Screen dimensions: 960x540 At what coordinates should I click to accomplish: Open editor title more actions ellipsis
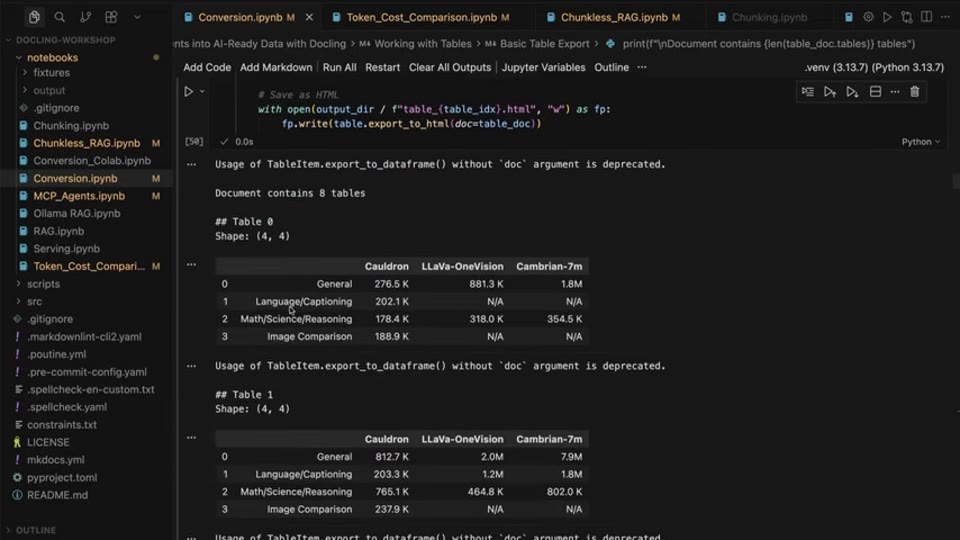point(945,17)
